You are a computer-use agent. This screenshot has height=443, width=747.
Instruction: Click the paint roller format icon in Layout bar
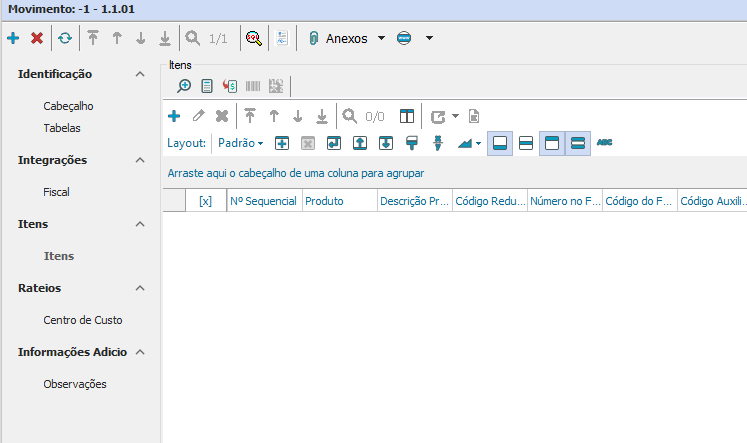pyautogui.click(x=411, y=143)
